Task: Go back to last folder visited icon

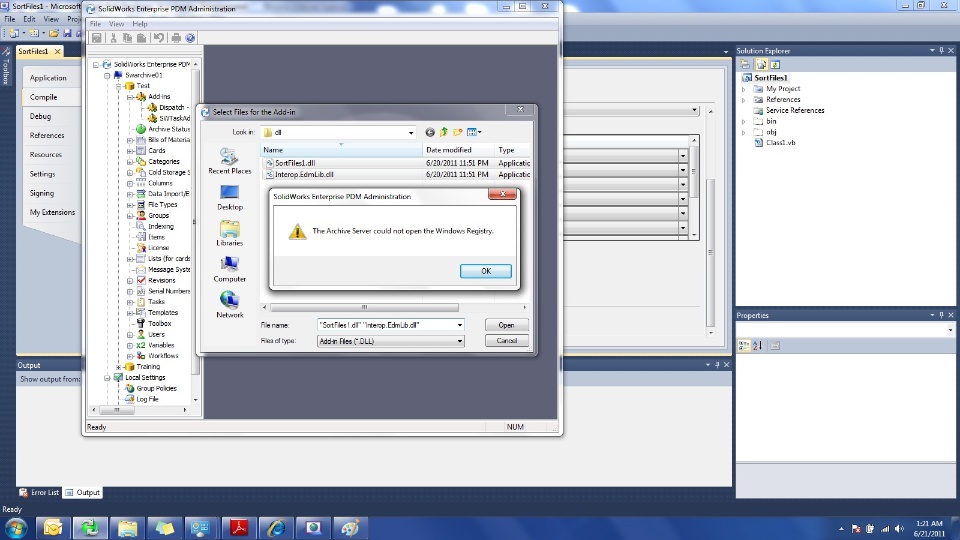Action: (430, 132)
